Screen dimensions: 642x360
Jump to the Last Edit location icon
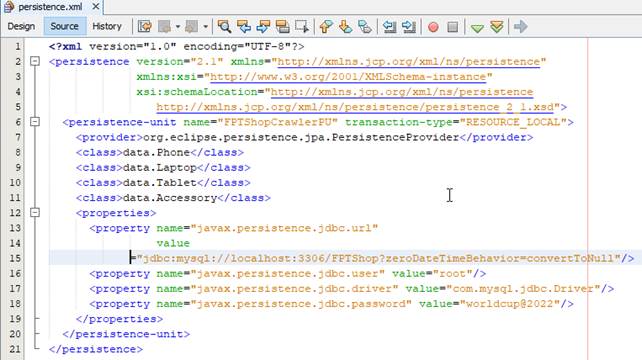144,27
